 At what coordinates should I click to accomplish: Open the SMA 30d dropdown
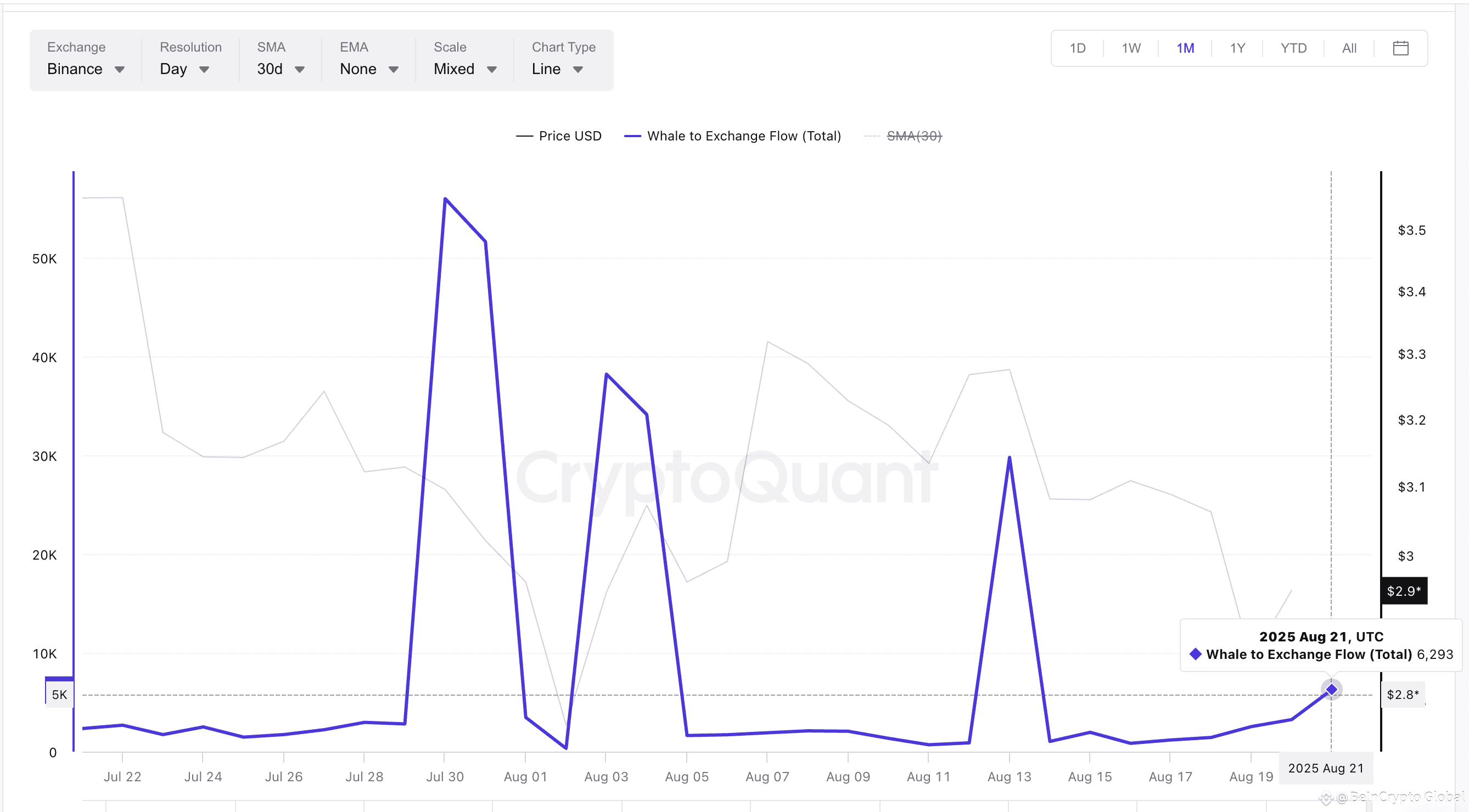click(281, 69)
